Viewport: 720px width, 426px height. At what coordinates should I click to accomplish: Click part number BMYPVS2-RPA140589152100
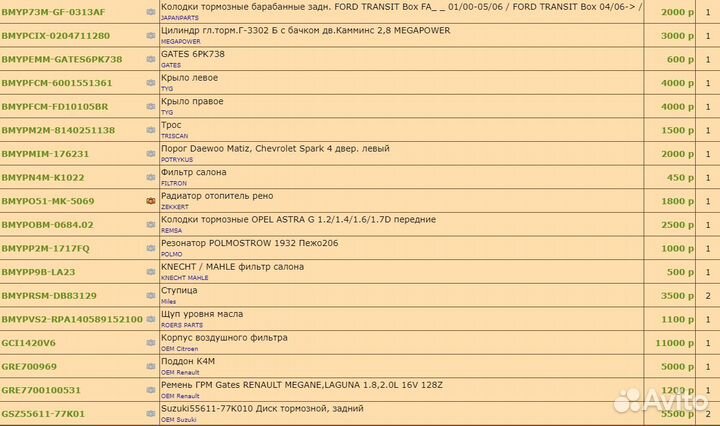pyautogui.click(x=72, y=319)
